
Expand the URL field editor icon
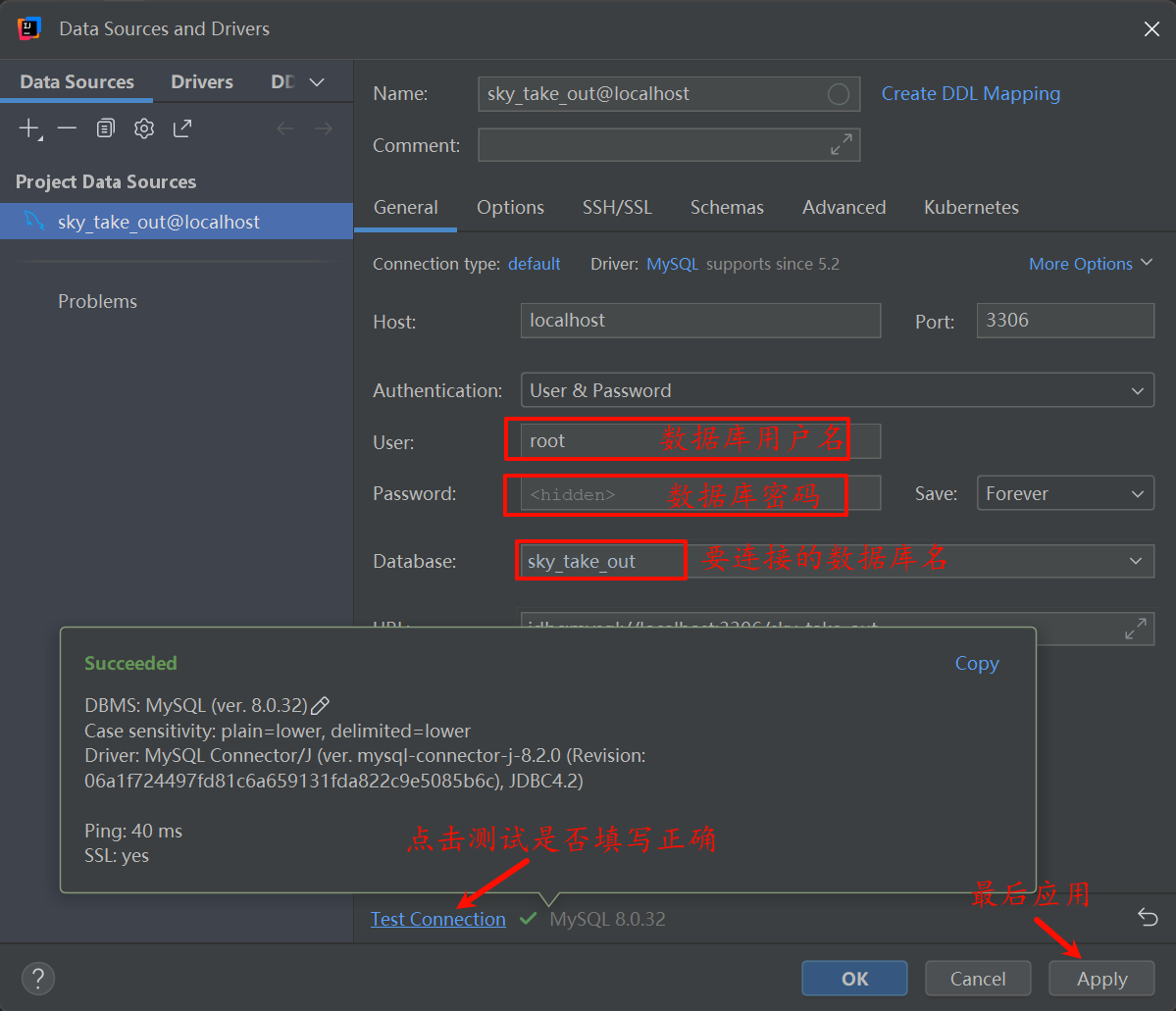[x=1136, y=629]
